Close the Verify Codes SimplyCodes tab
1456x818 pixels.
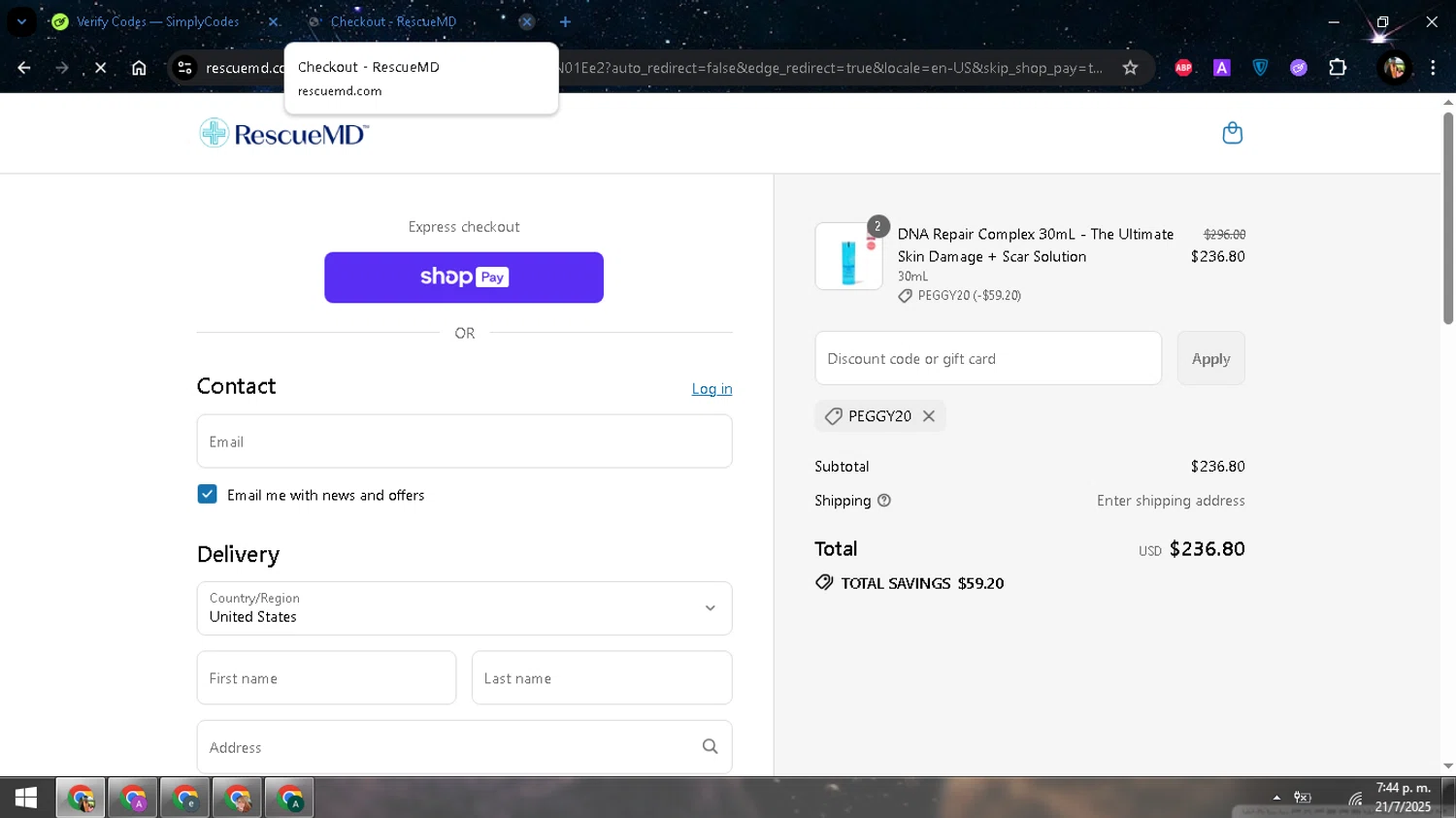point(274,21)
